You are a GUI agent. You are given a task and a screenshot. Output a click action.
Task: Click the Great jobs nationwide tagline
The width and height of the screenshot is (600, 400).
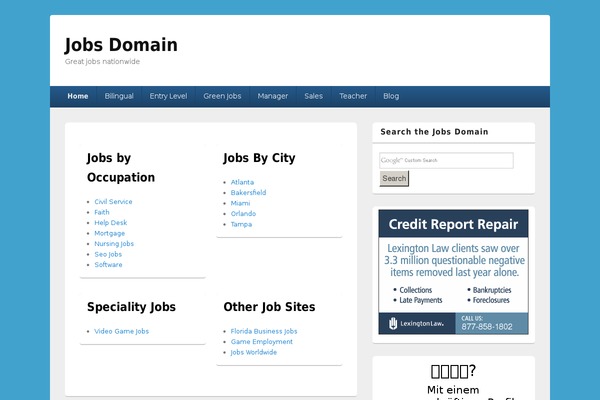pos(102,62)
